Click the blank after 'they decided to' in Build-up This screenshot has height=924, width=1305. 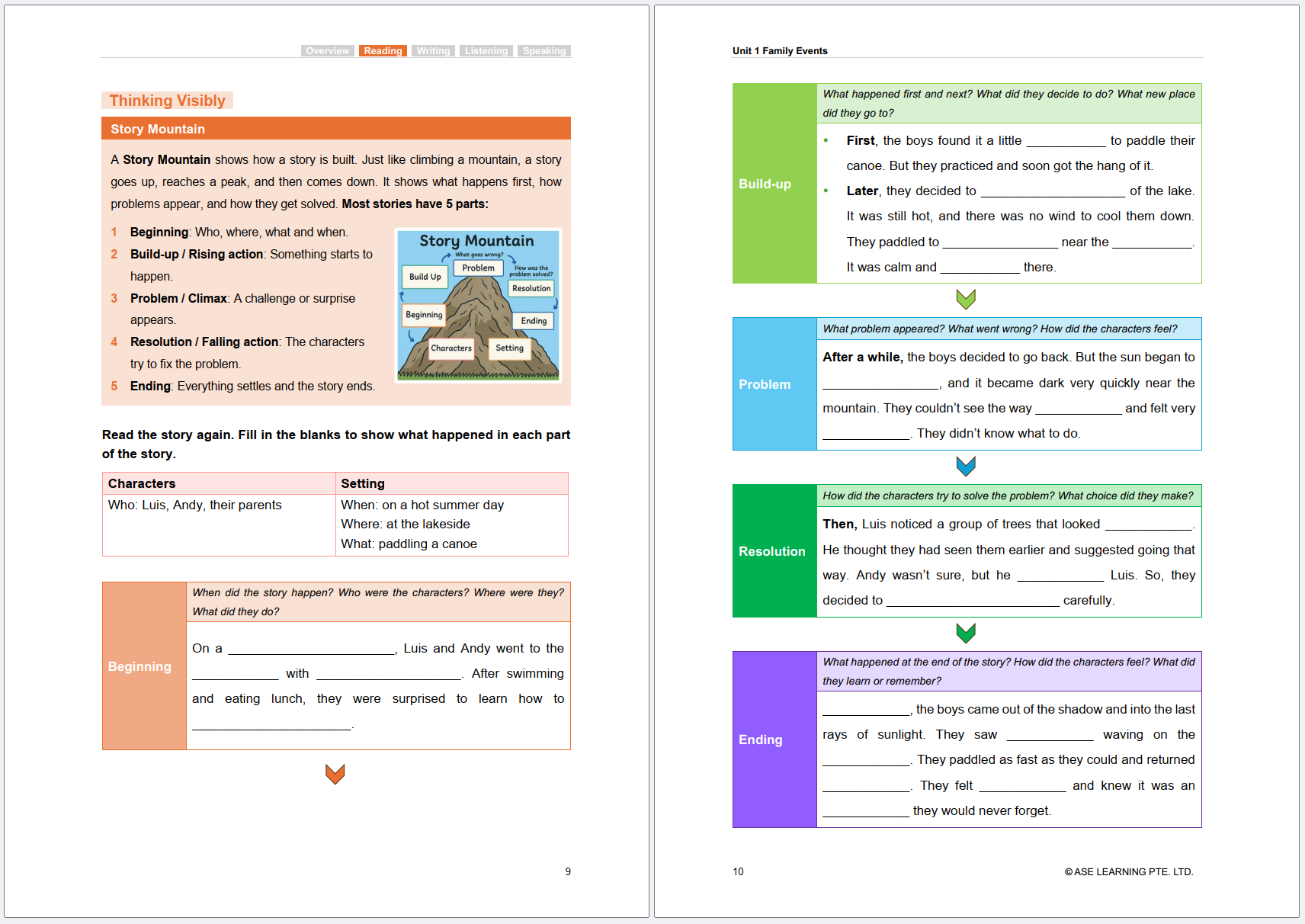pyautogui.click(x=1052, y=191)
